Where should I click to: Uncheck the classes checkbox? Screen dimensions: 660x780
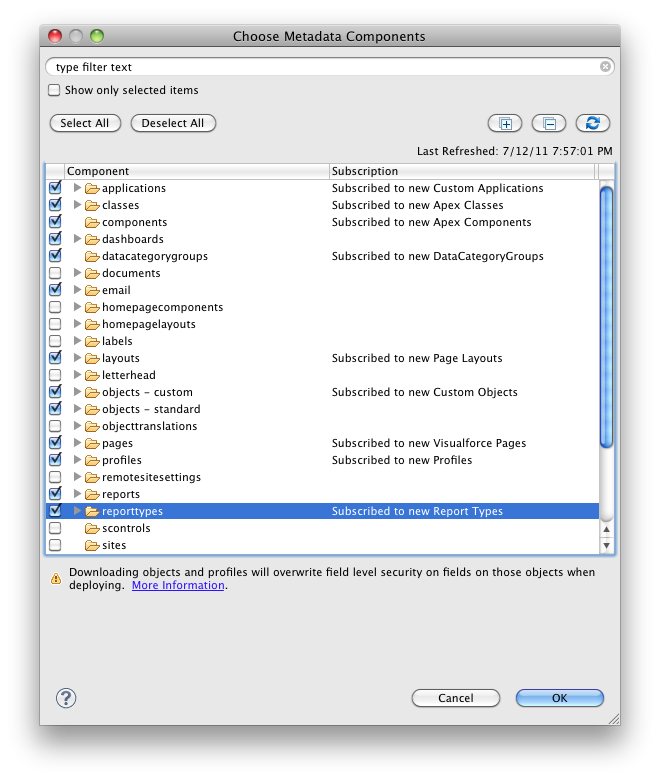pos(55,205)
